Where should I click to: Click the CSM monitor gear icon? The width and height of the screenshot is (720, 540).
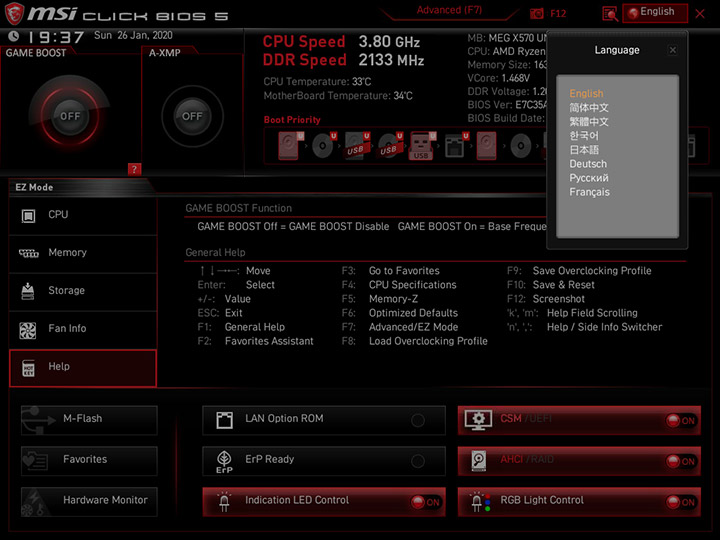click(x=478, y=420)
